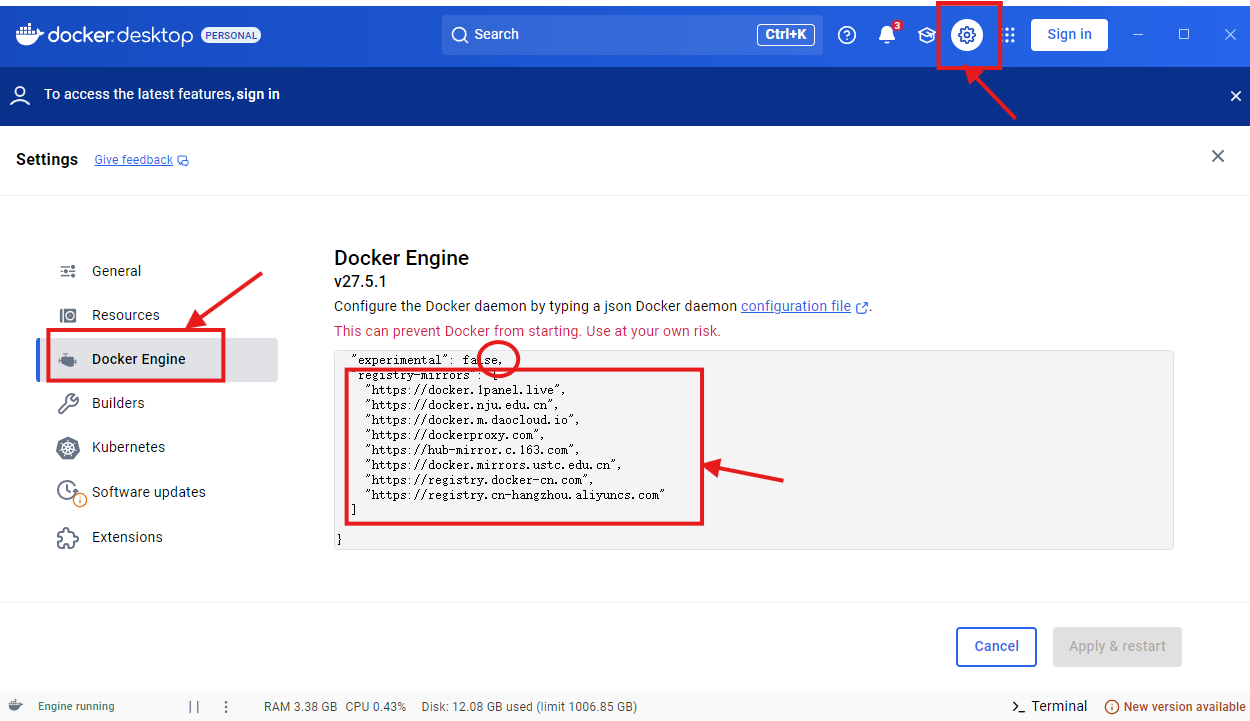Open the configuration file link
Viewport: 1250px width, 721px height.
click(x=796, y=306)
